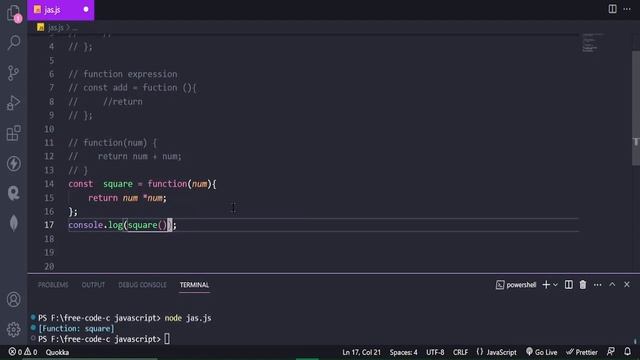Open the Run and Debug view
Image resolution: width=640 pixels, height=360 pixels.
(13, 103)
